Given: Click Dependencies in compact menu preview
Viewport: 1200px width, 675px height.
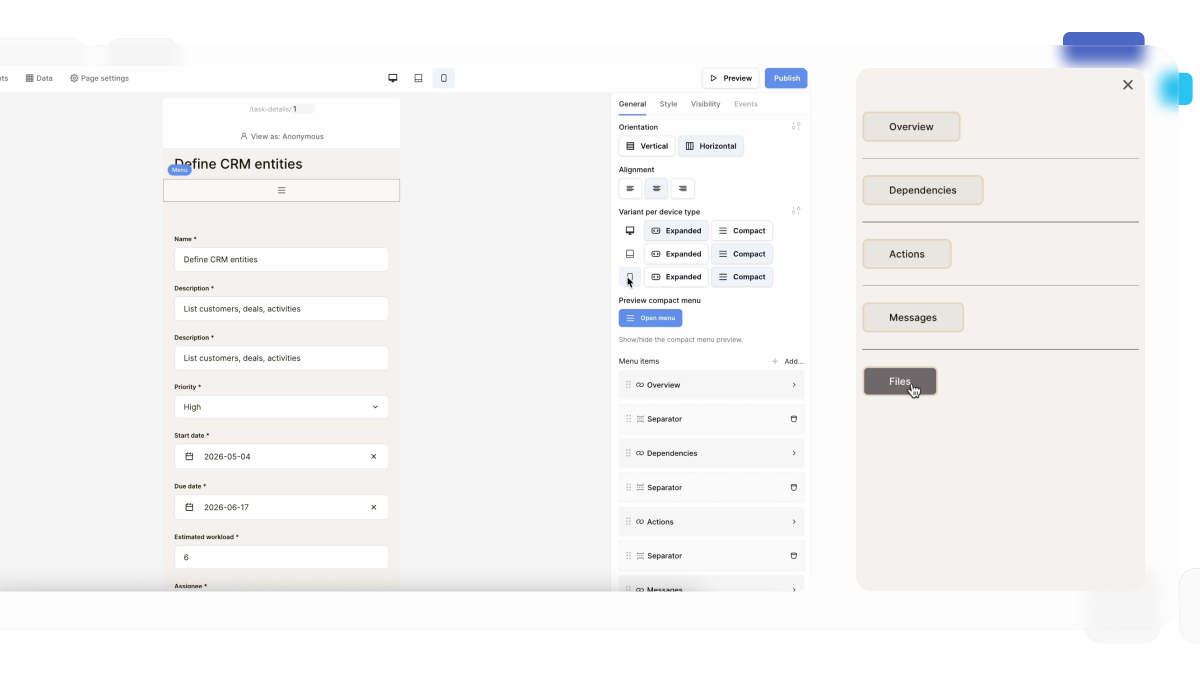Looking at the screenshot, I should pyautogui.click(x=923, y=190).
